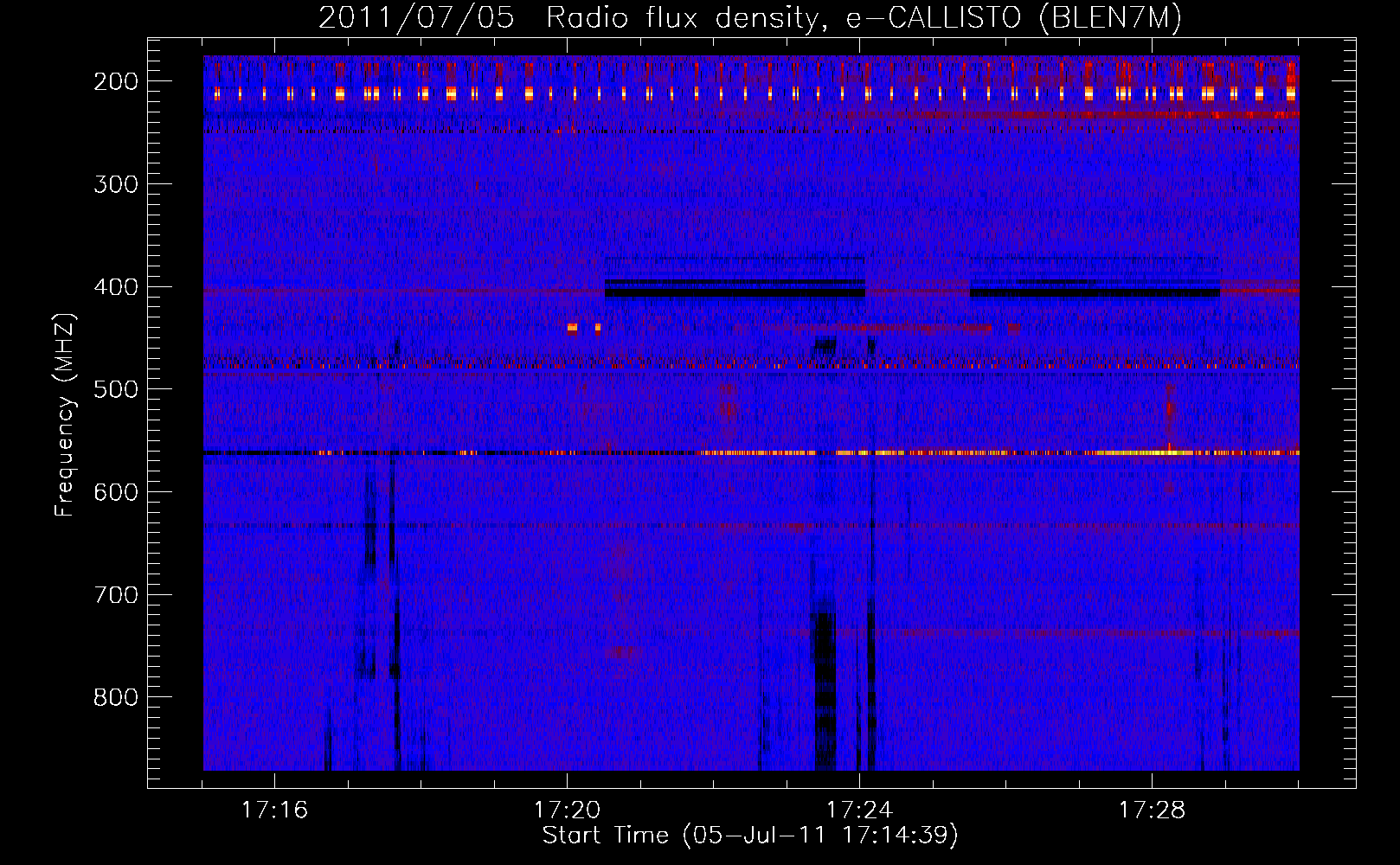Click the 'Frequency (MHZ)' axis label
This screenshot has width=1400, height=865.
pyautogui.click(x=65, y=414)
